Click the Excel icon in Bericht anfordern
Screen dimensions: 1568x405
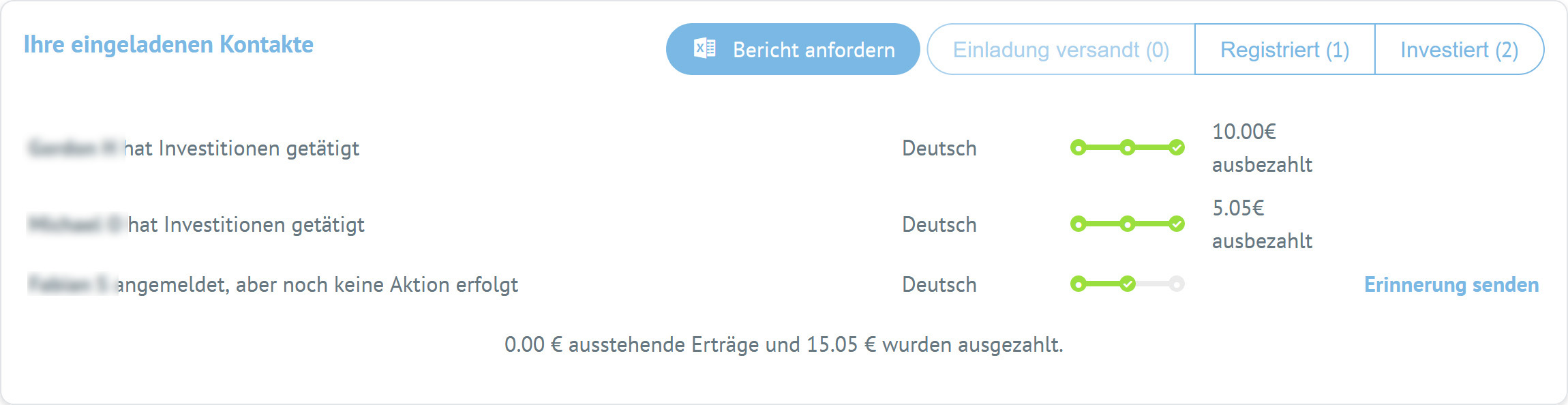(x=704, y=48)
